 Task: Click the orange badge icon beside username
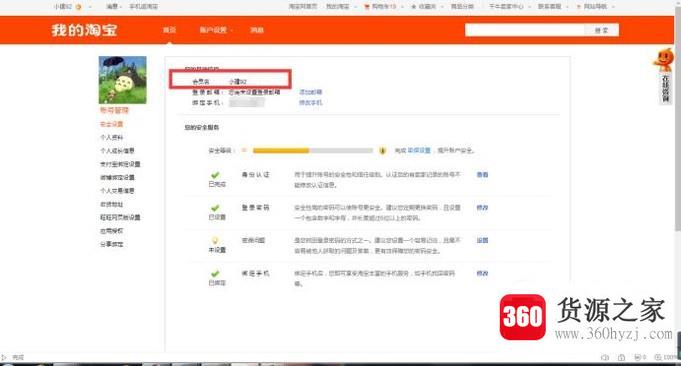(x=79, y=7)
